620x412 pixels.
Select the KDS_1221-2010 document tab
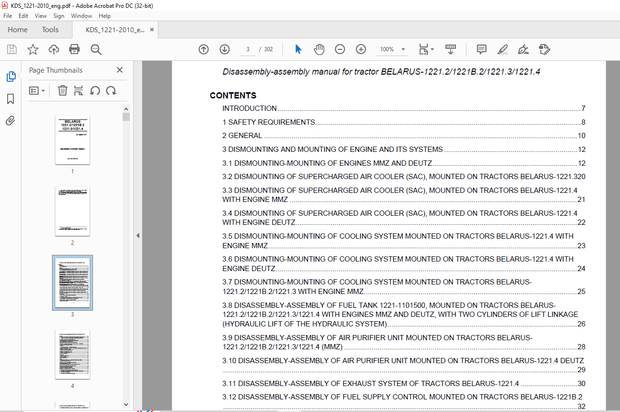(x=115, y=30)
